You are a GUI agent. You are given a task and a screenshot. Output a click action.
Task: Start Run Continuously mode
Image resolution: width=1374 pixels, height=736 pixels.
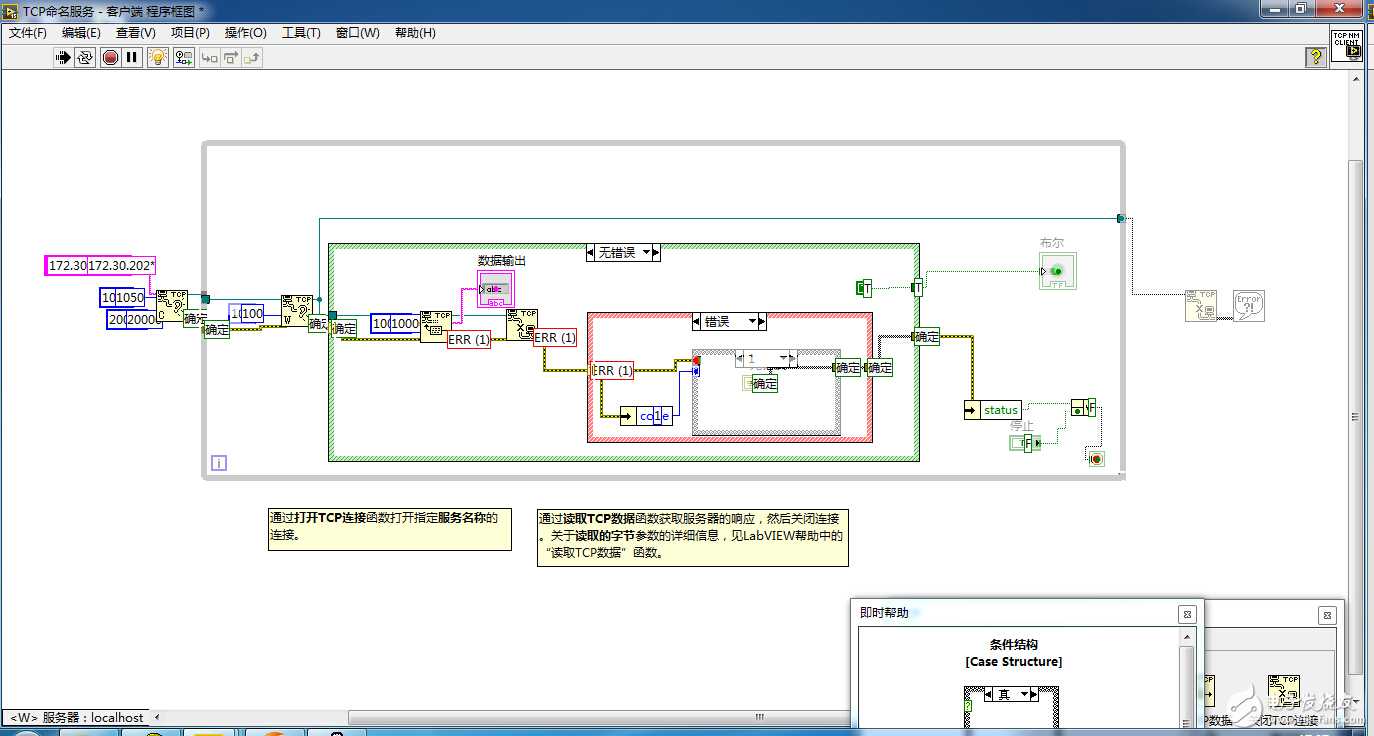(85, 58)
